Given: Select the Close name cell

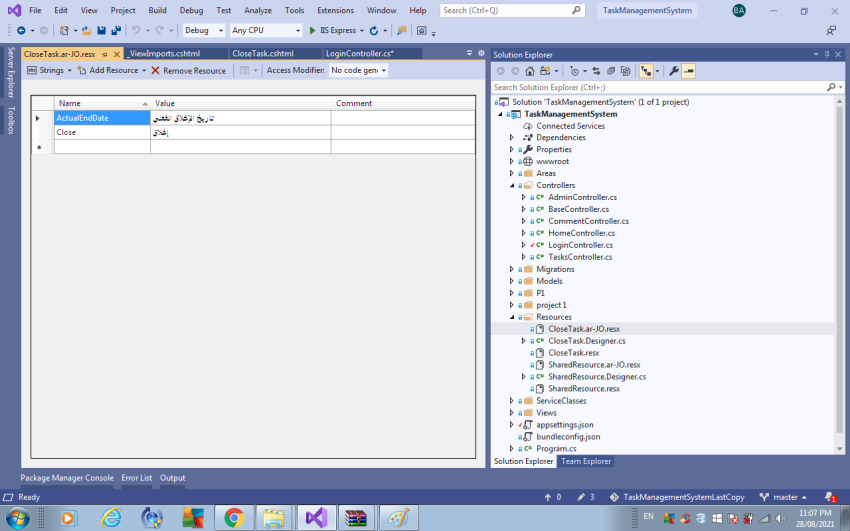Looking at the screenshot, I should 102,132.
